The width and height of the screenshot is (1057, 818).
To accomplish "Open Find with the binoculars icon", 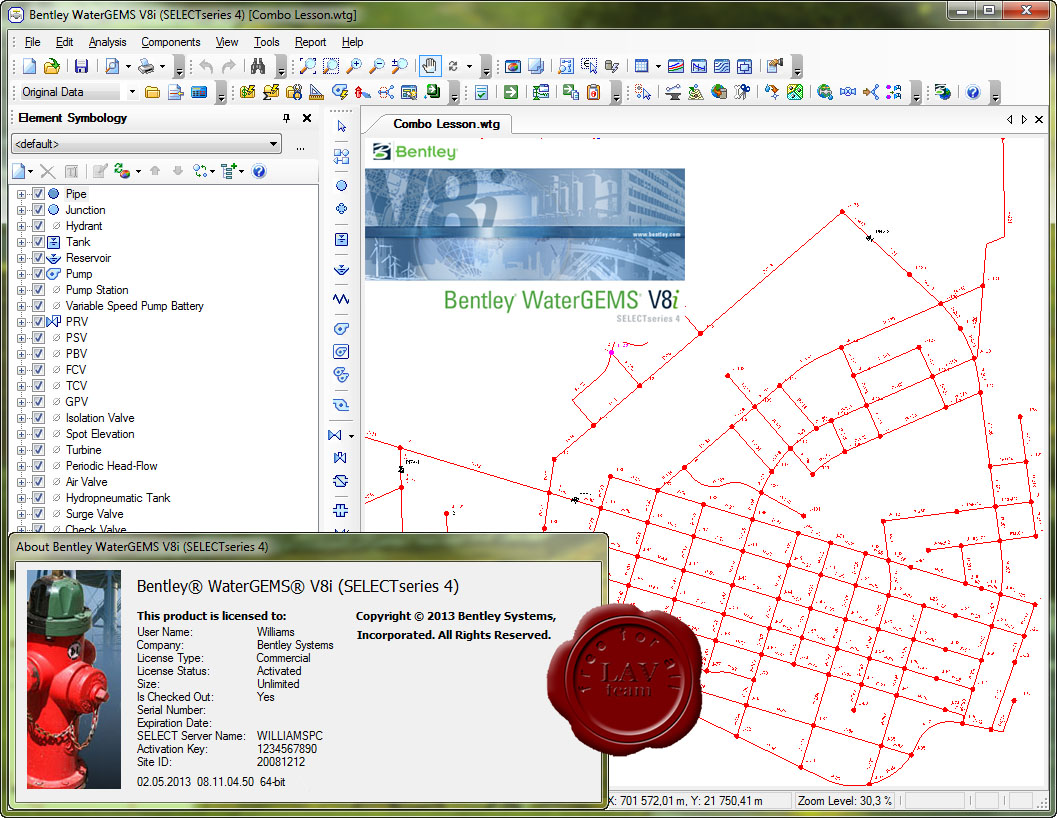I will tap(258, 66).
